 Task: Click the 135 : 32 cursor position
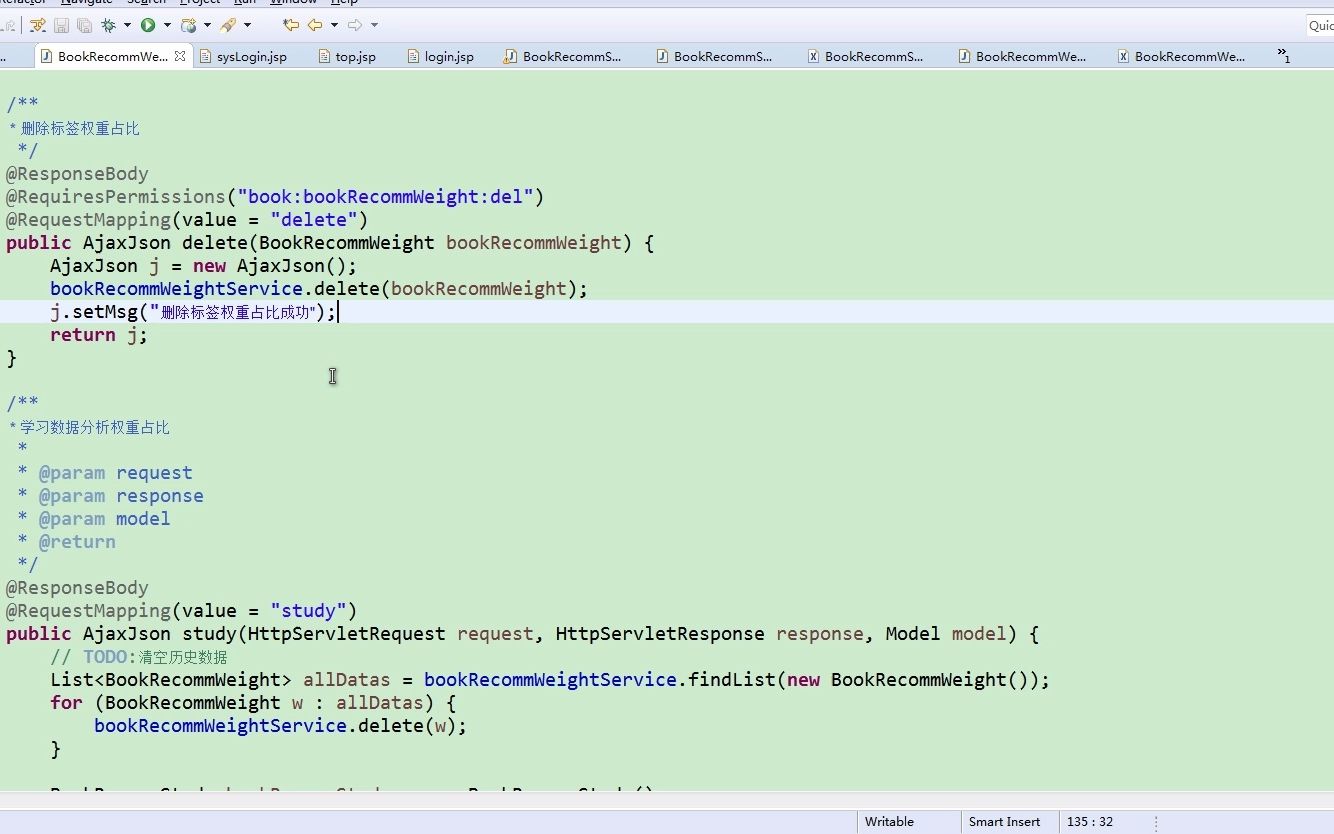(1090, 822)
